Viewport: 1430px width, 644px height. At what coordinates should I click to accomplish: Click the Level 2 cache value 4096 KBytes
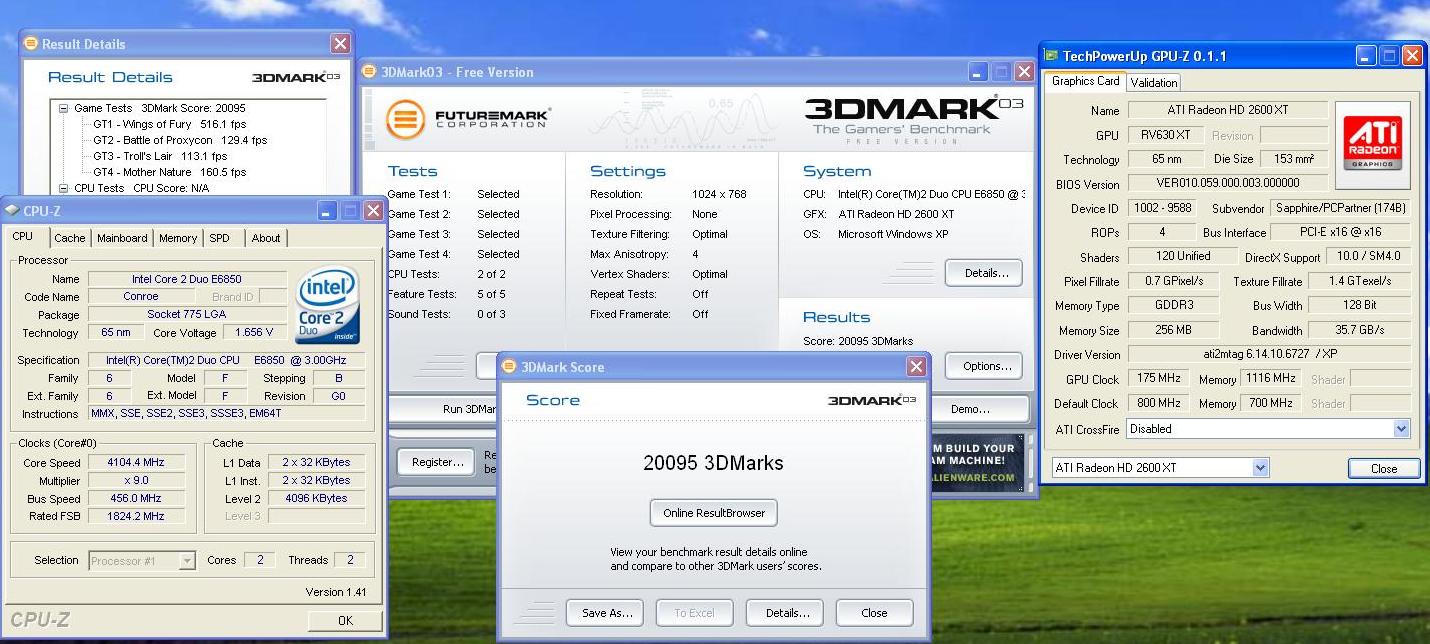(316, 498)
